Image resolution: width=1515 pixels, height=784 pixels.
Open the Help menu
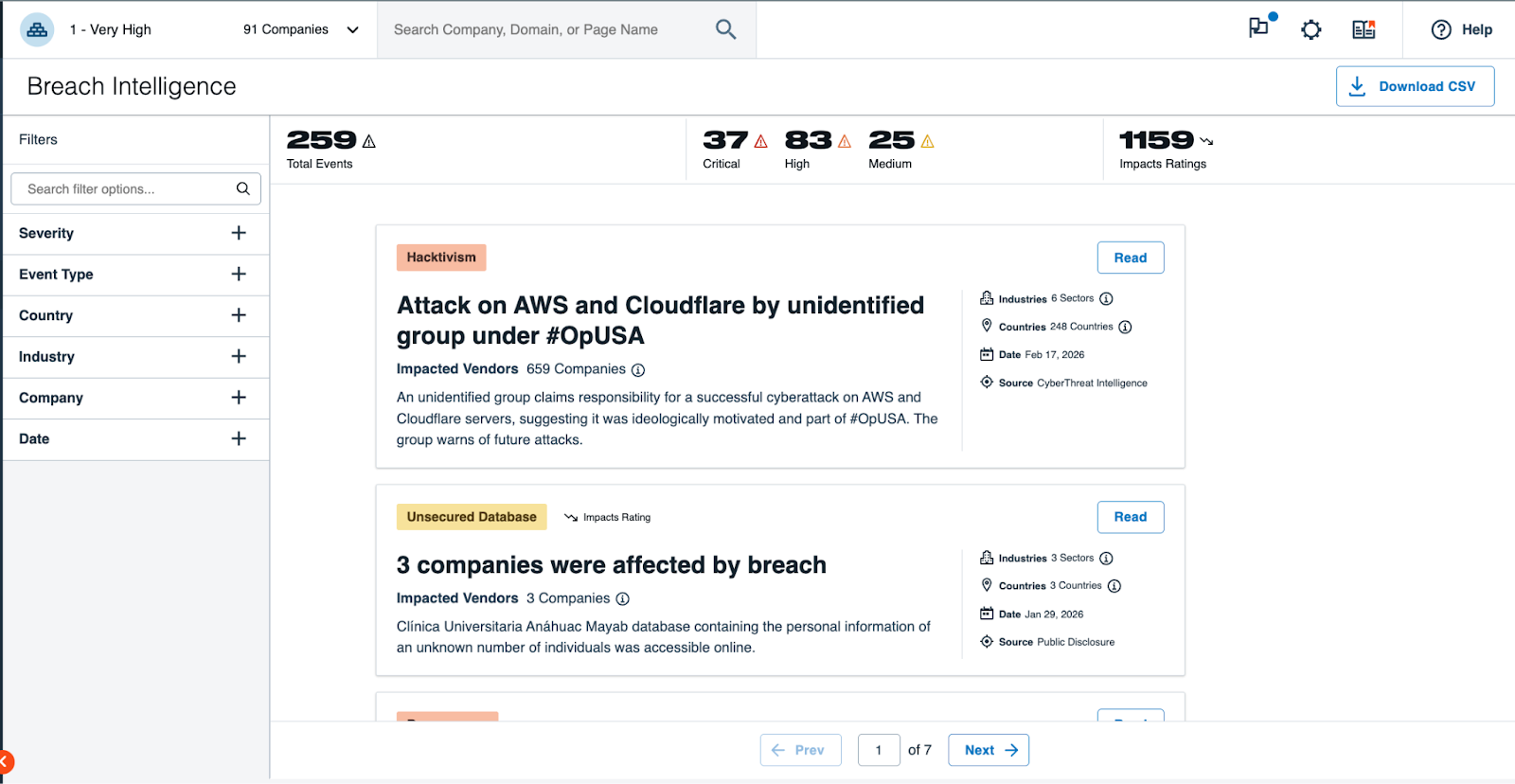click(1461, 30)
